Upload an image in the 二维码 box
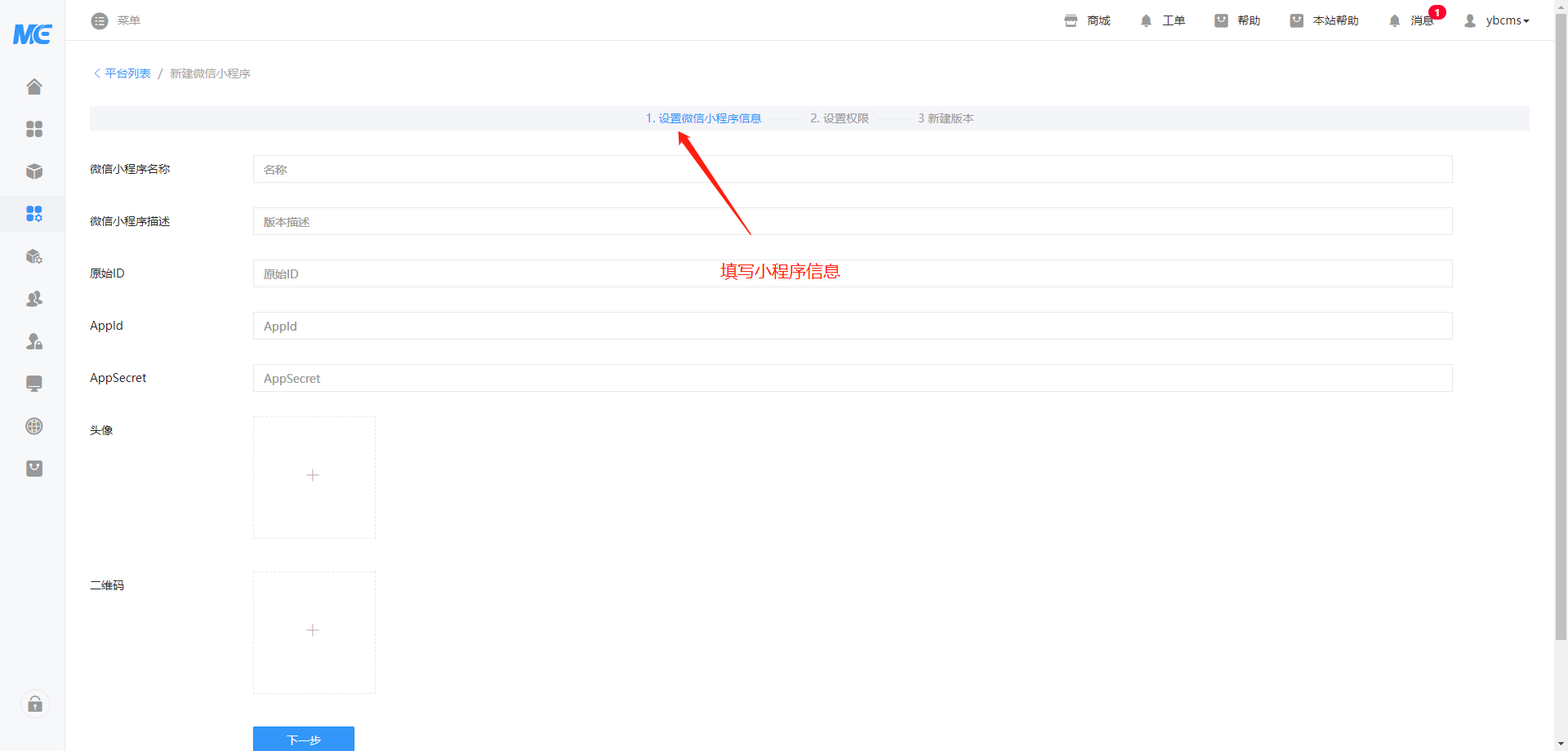 [x=314, y=633]
